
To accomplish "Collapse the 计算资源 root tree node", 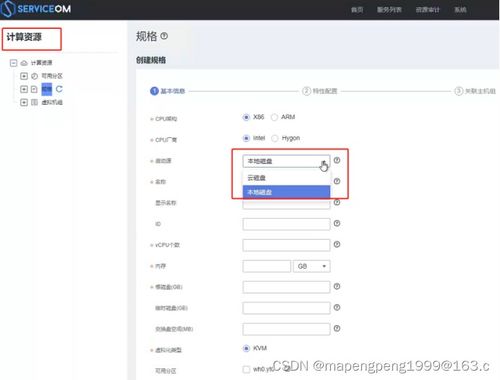I will 13,63.
